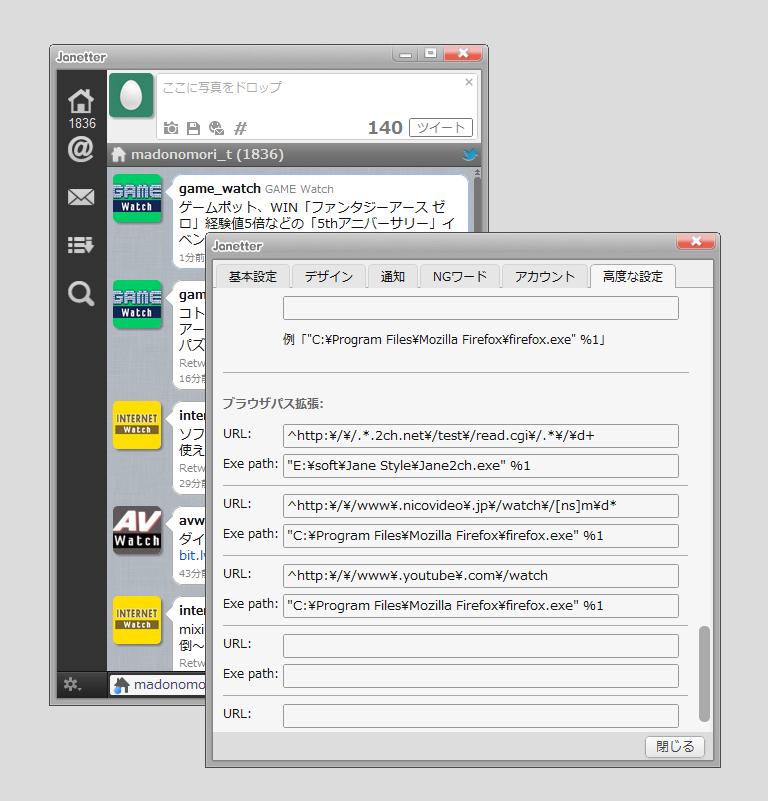Click the fourth empty URL field
The width and height of the screenshot is (768, 801).
tap(481, 646)
